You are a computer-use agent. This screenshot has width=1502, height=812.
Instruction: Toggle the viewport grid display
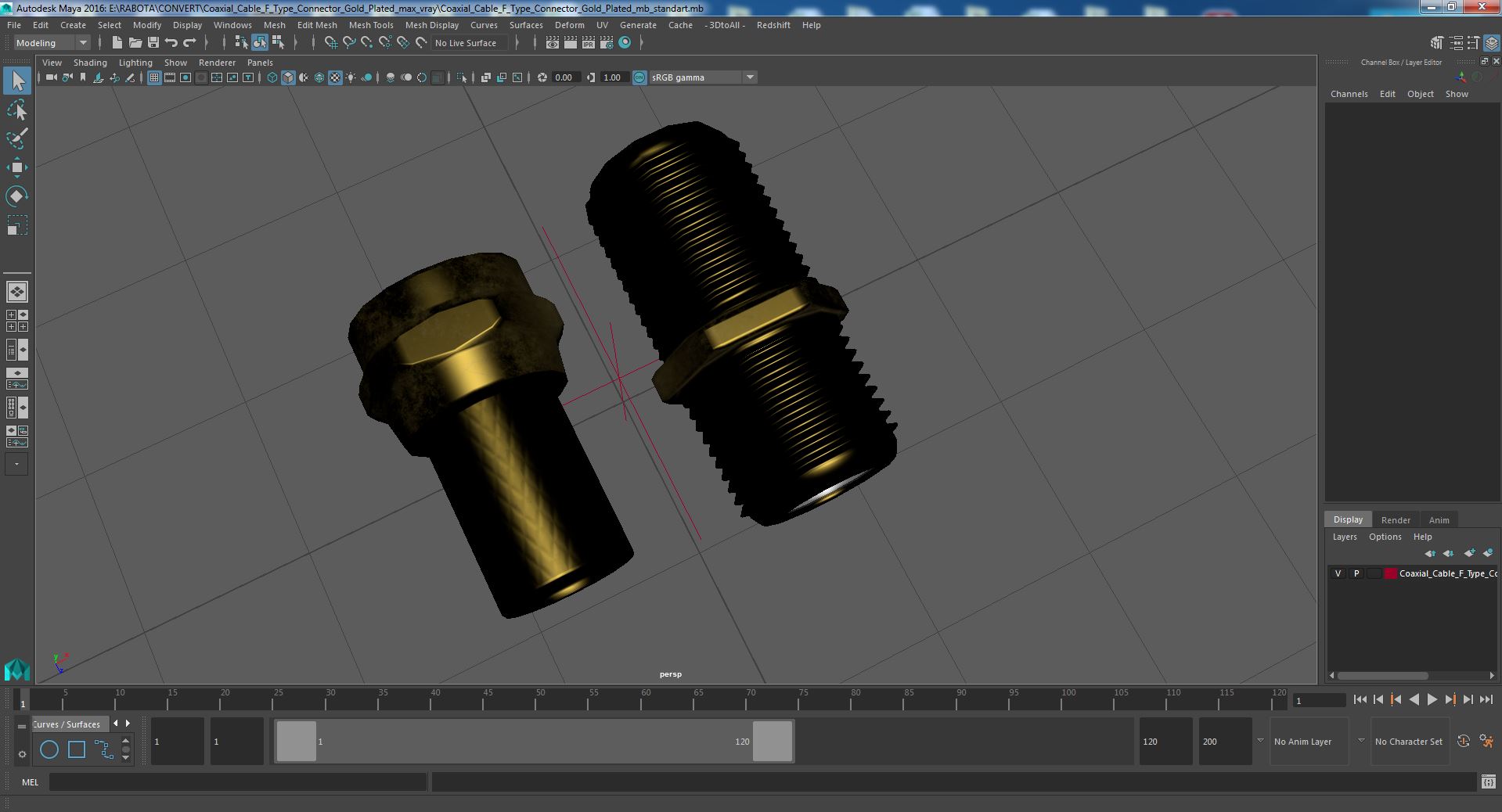pyautogui.click(x=154, y=77)
